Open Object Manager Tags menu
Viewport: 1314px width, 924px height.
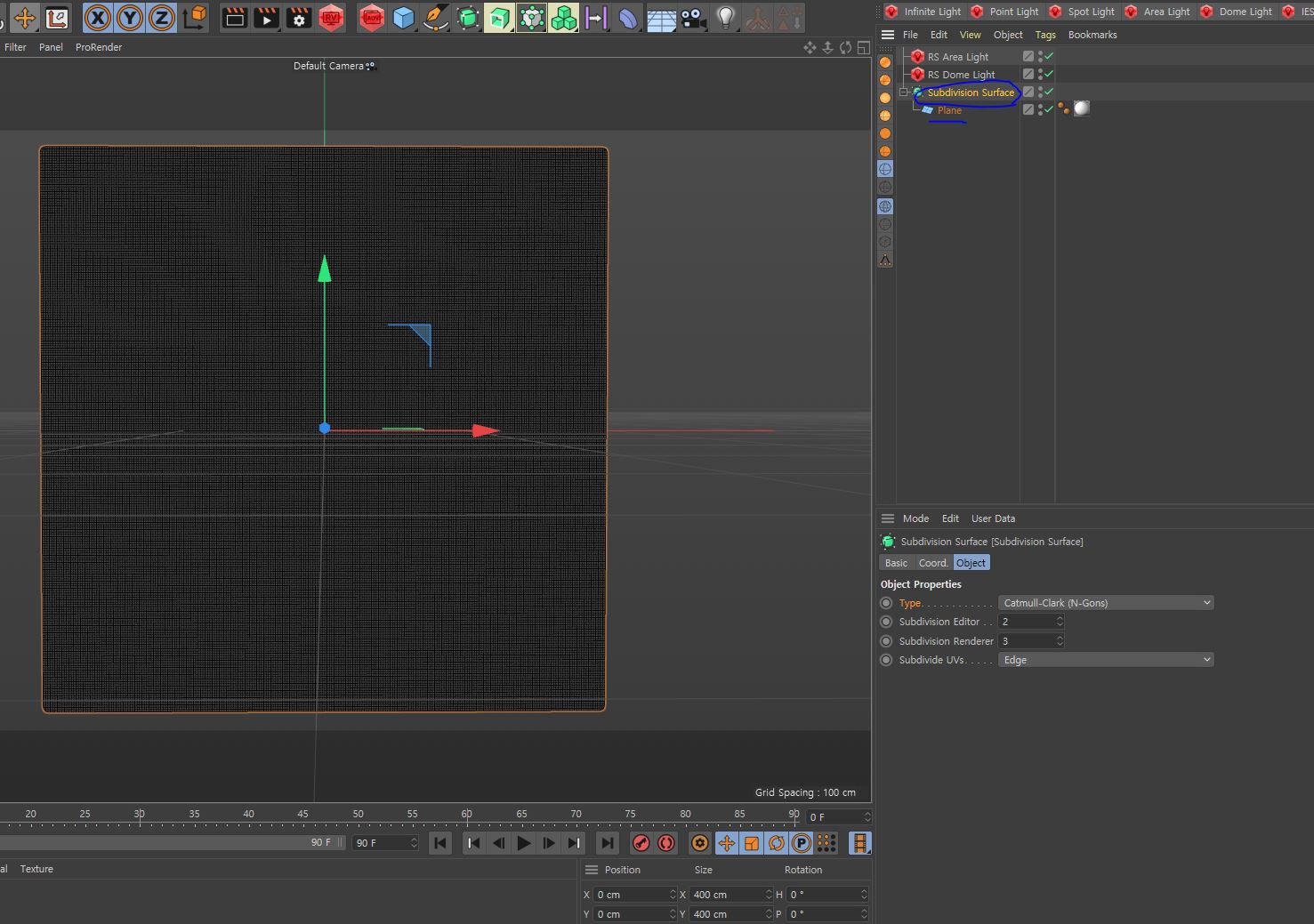click(x=1045, y=35)
